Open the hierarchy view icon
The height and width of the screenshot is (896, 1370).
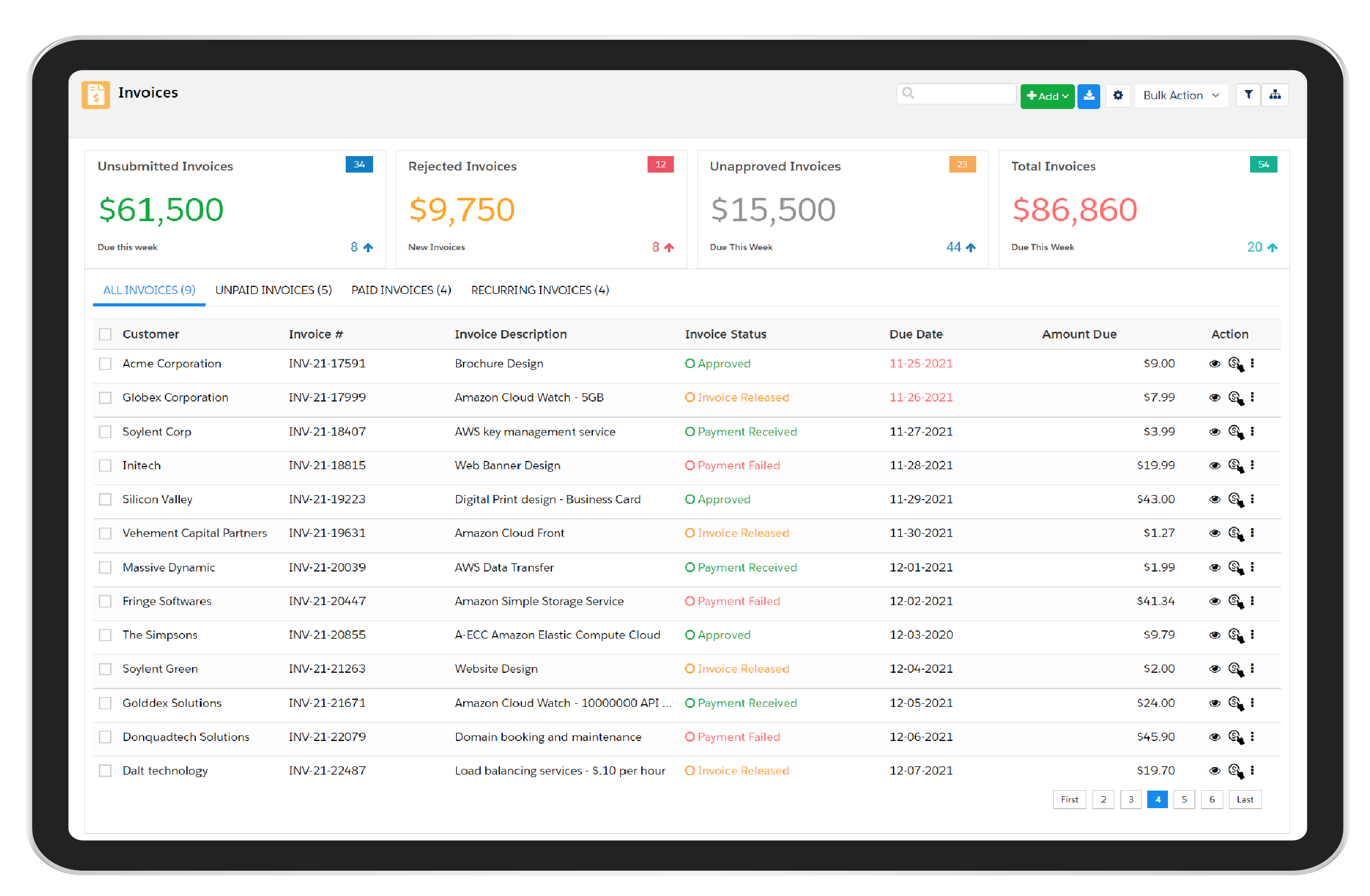tap(1275, 95)
